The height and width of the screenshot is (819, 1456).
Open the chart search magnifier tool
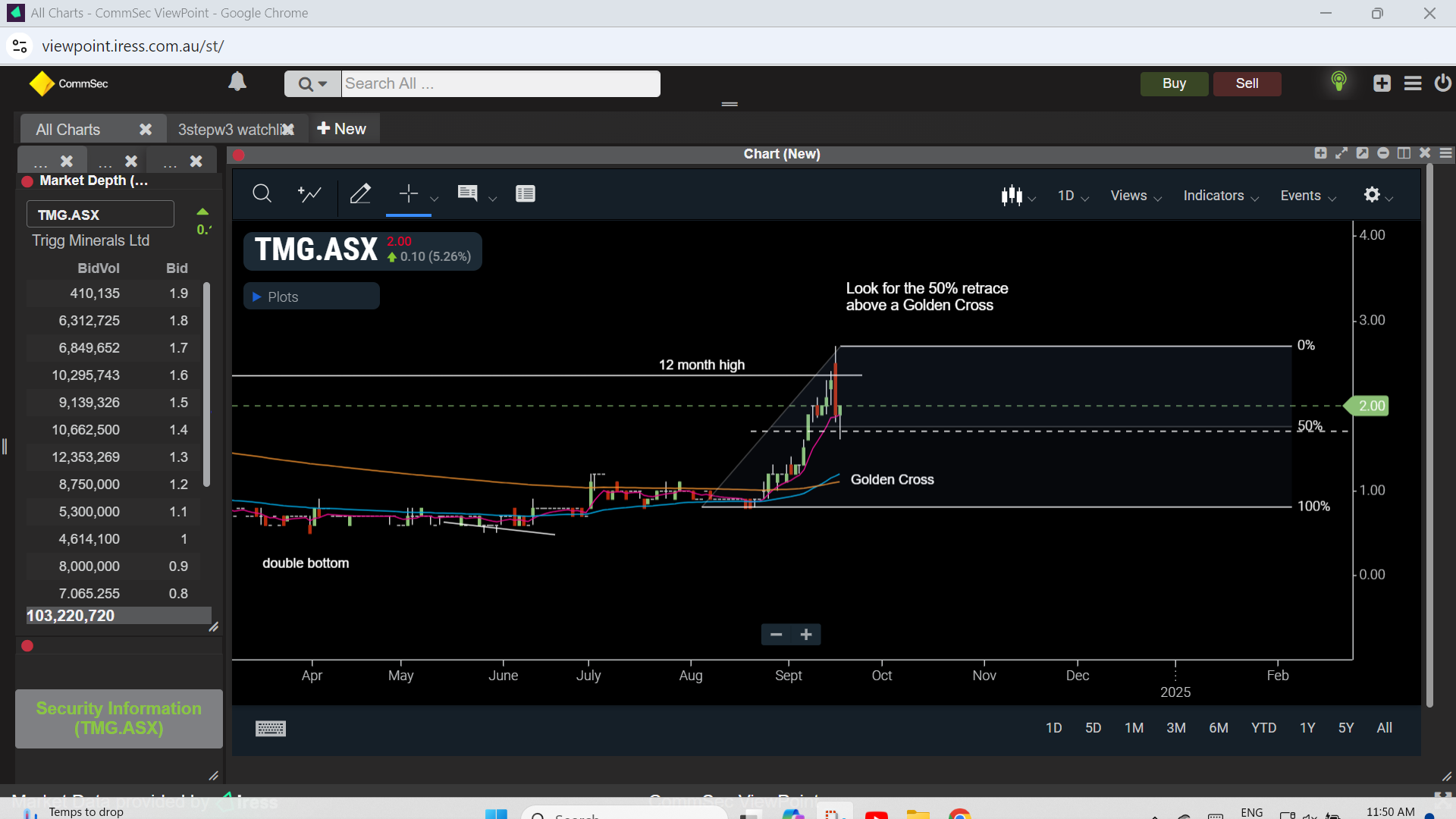click(x=262, y=194)
